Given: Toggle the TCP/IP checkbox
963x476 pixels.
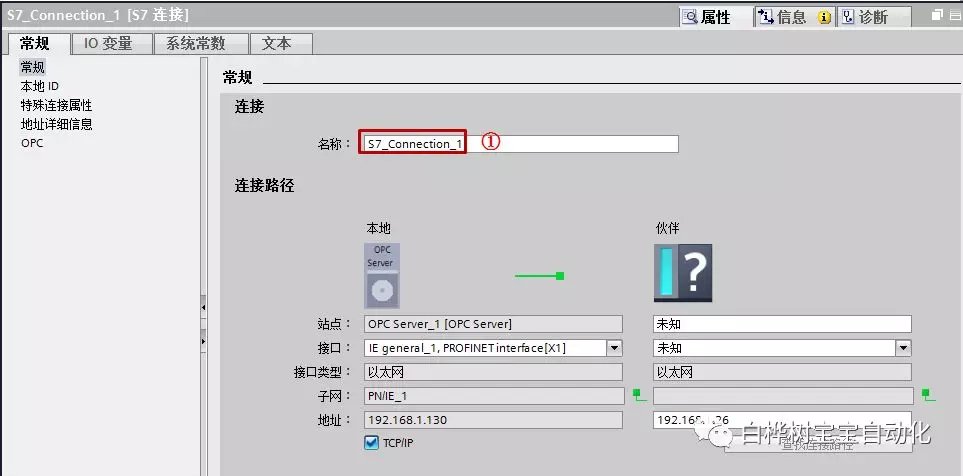Looking at the screenshot, I should (372, 442).
